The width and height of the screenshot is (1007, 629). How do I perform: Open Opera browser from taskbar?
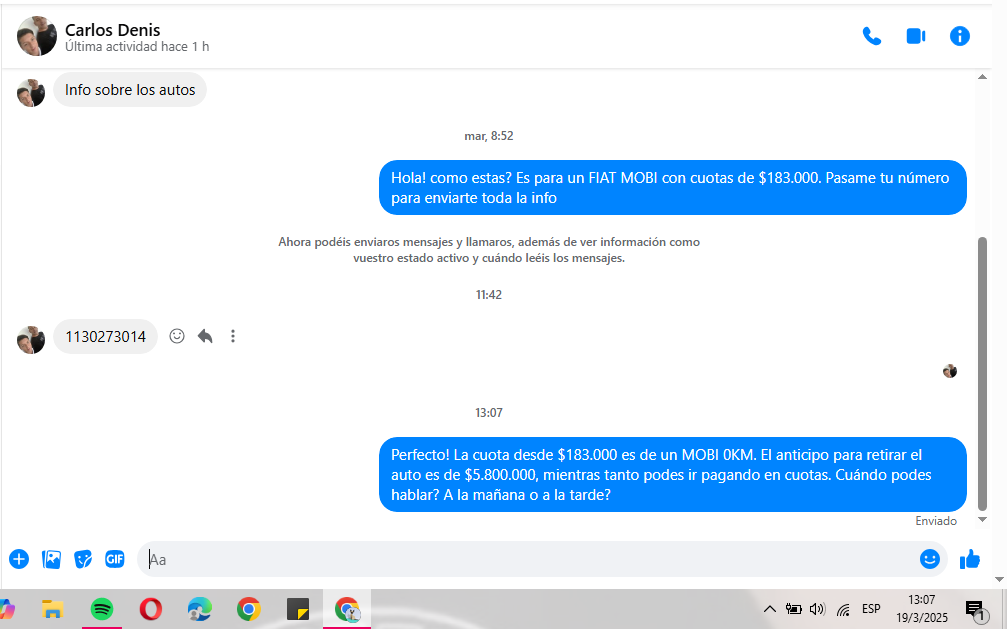point(151,609)
